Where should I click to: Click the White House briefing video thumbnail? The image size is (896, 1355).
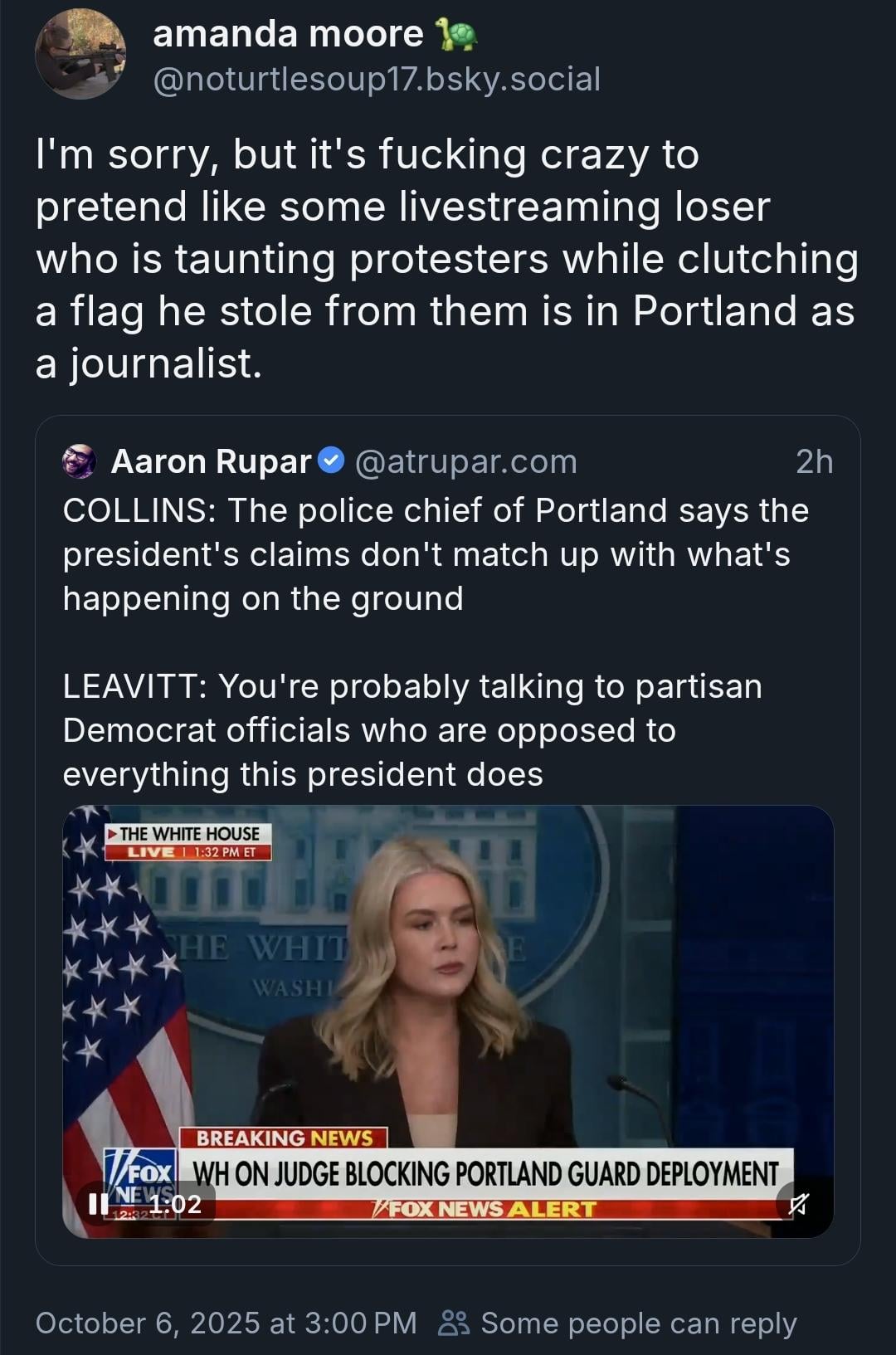click(x=448, y=996)
